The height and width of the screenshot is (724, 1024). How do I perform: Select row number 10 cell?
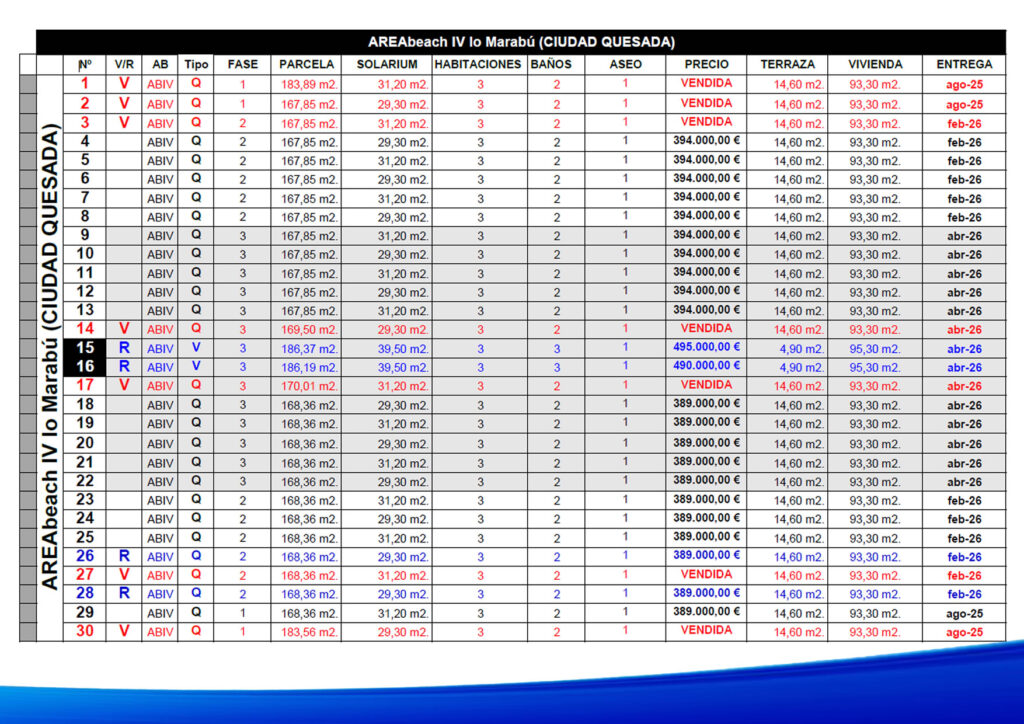(84, 254)
